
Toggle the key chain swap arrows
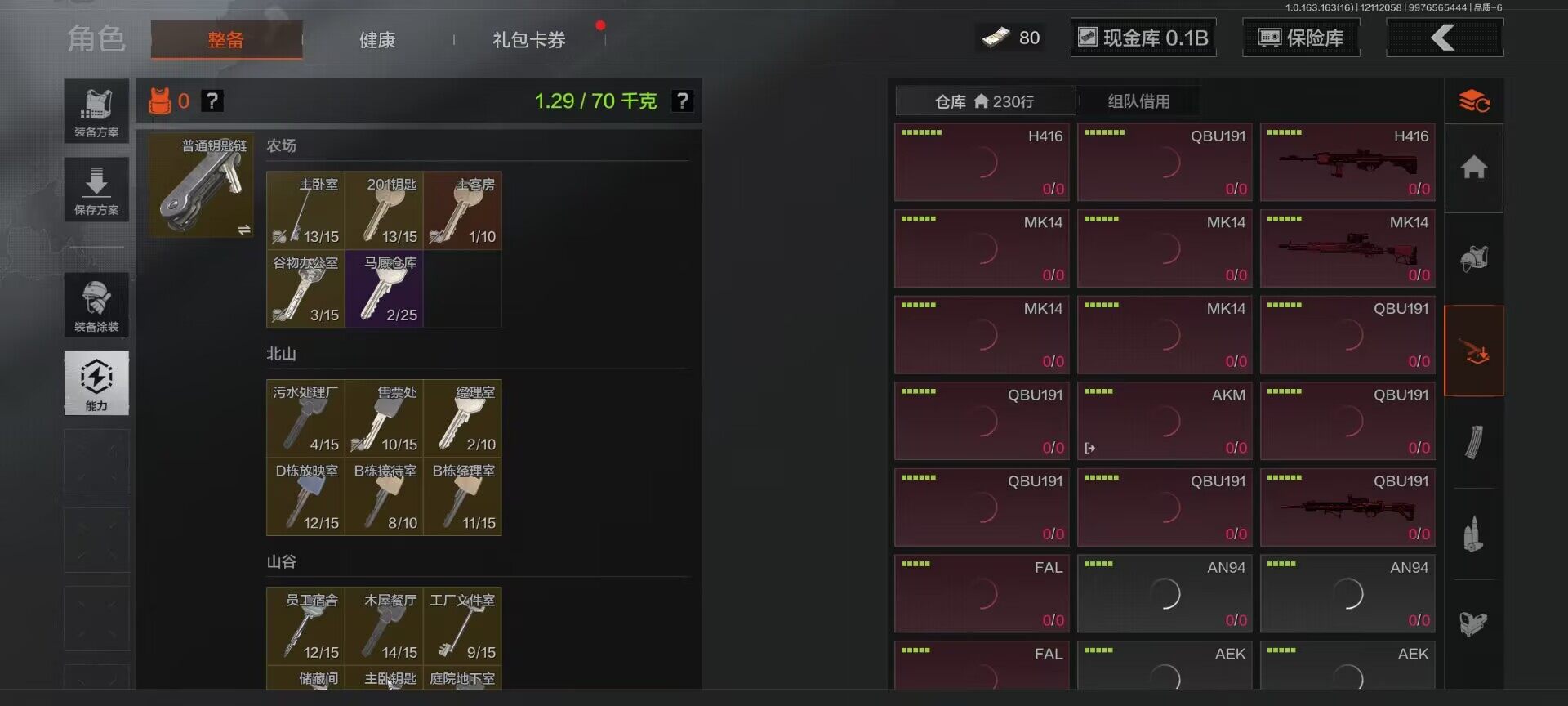point(243,230)
